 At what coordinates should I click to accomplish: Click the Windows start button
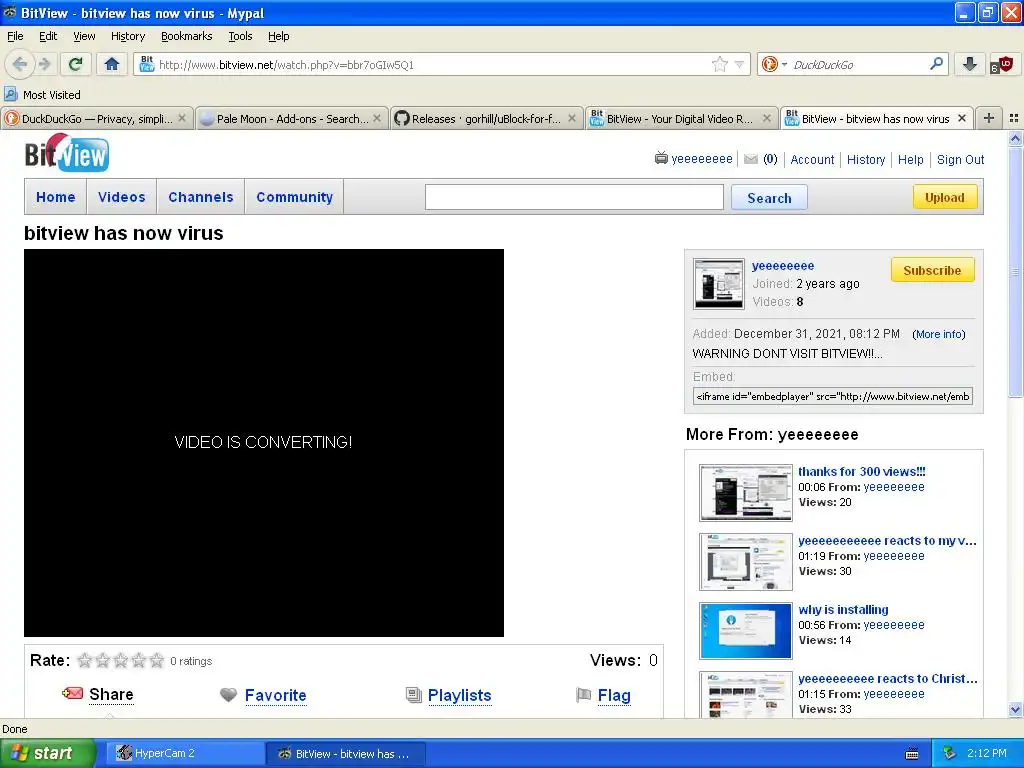[46, 754]
